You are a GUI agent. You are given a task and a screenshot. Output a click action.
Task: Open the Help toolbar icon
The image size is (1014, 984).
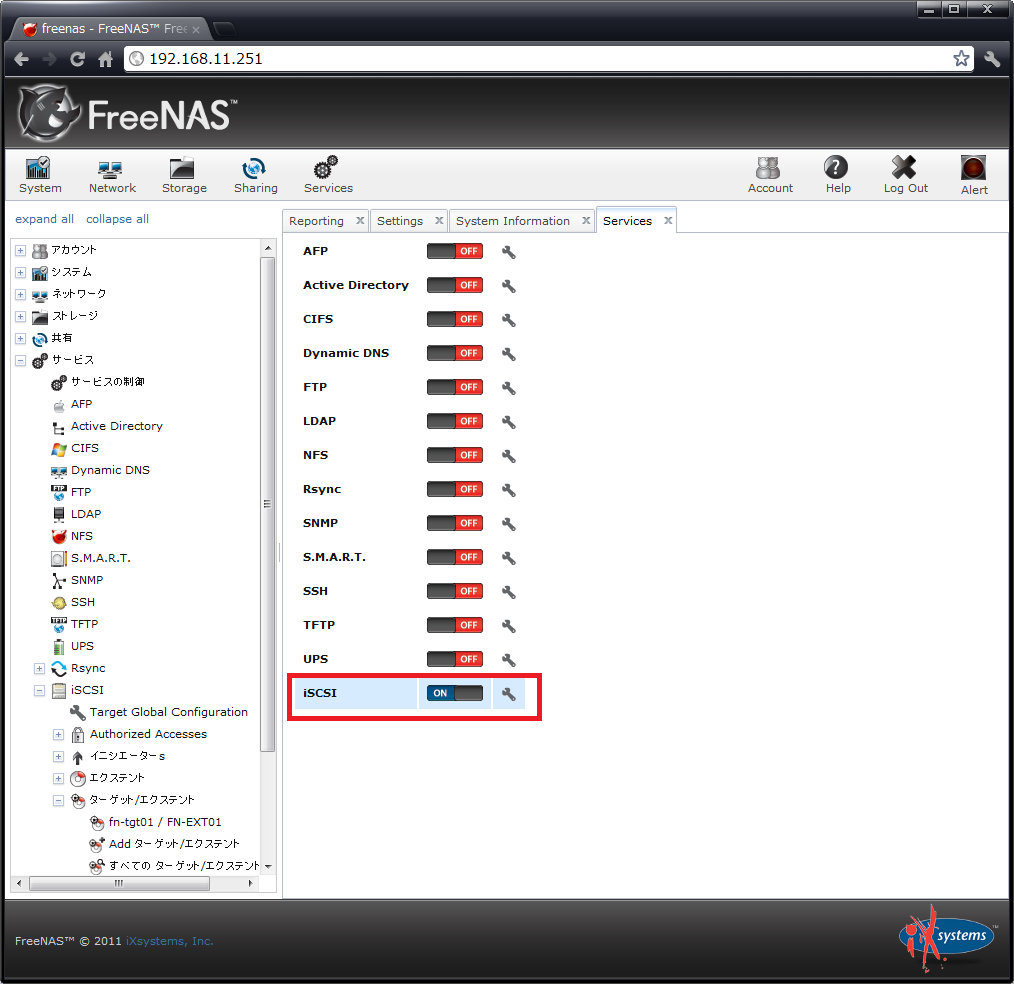coord(837,175)
